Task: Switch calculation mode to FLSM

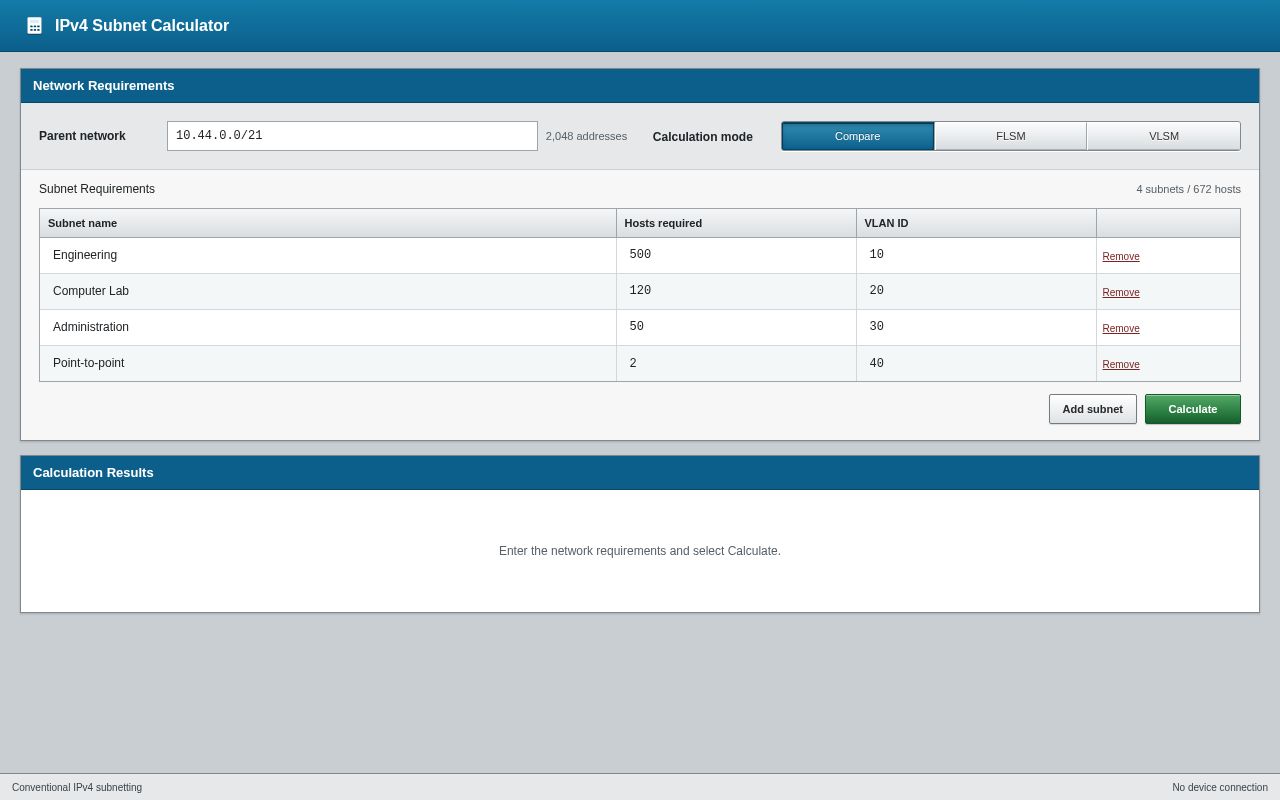Action: (x=1011, y=136)
